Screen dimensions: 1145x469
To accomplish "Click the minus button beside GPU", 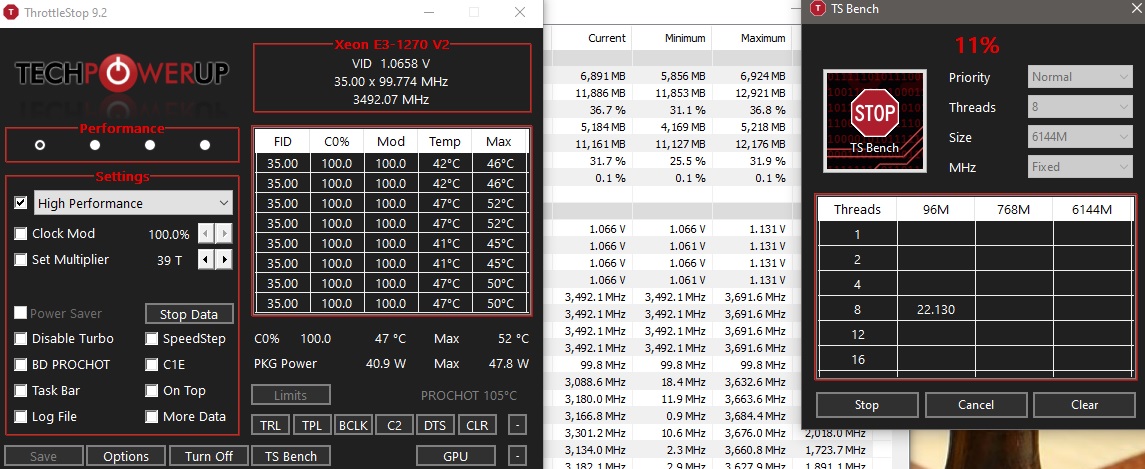I will coord(516,456).
